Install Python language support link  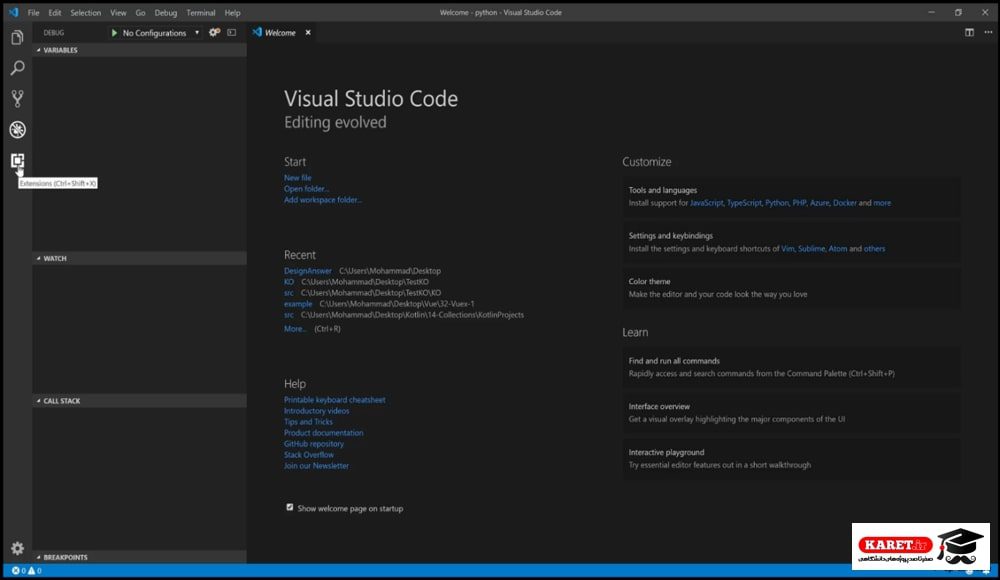tap(777, 203)
